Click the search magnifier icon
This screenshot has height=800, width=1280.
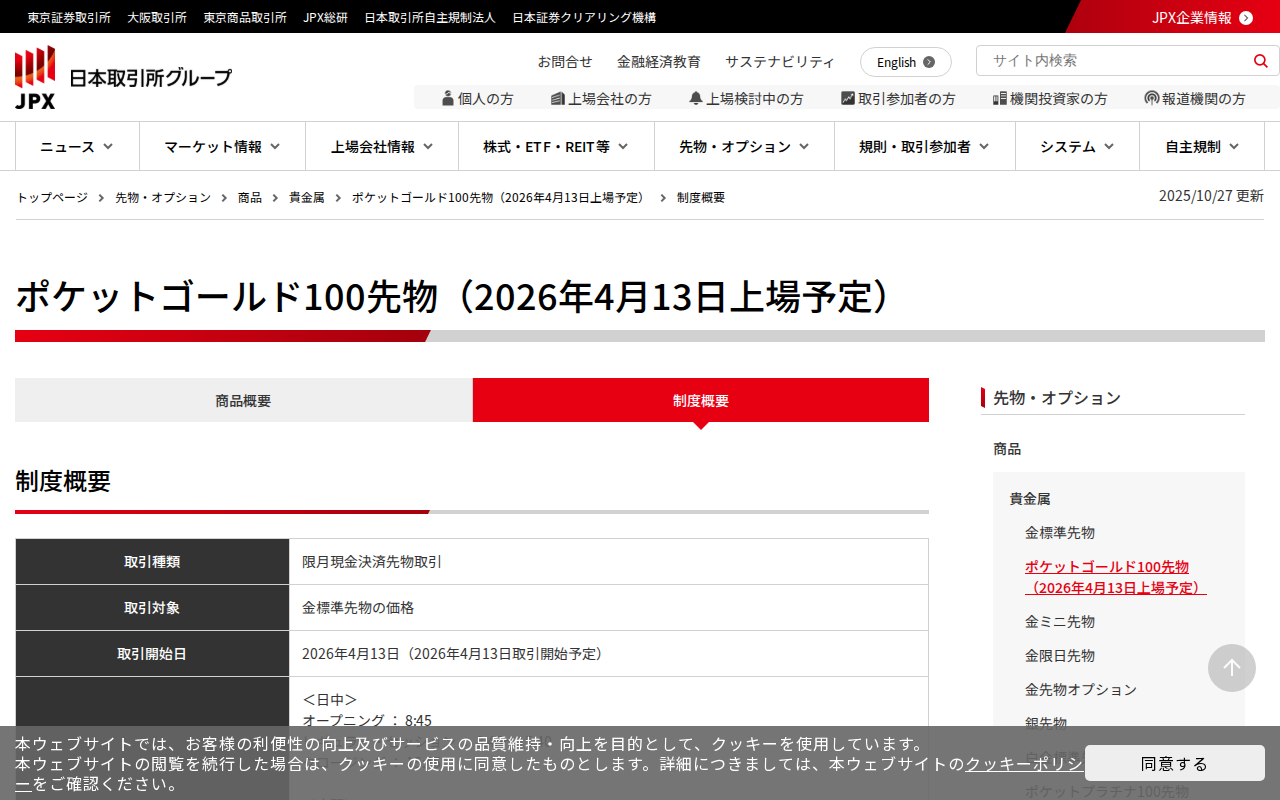click(x=1260, y=61)
